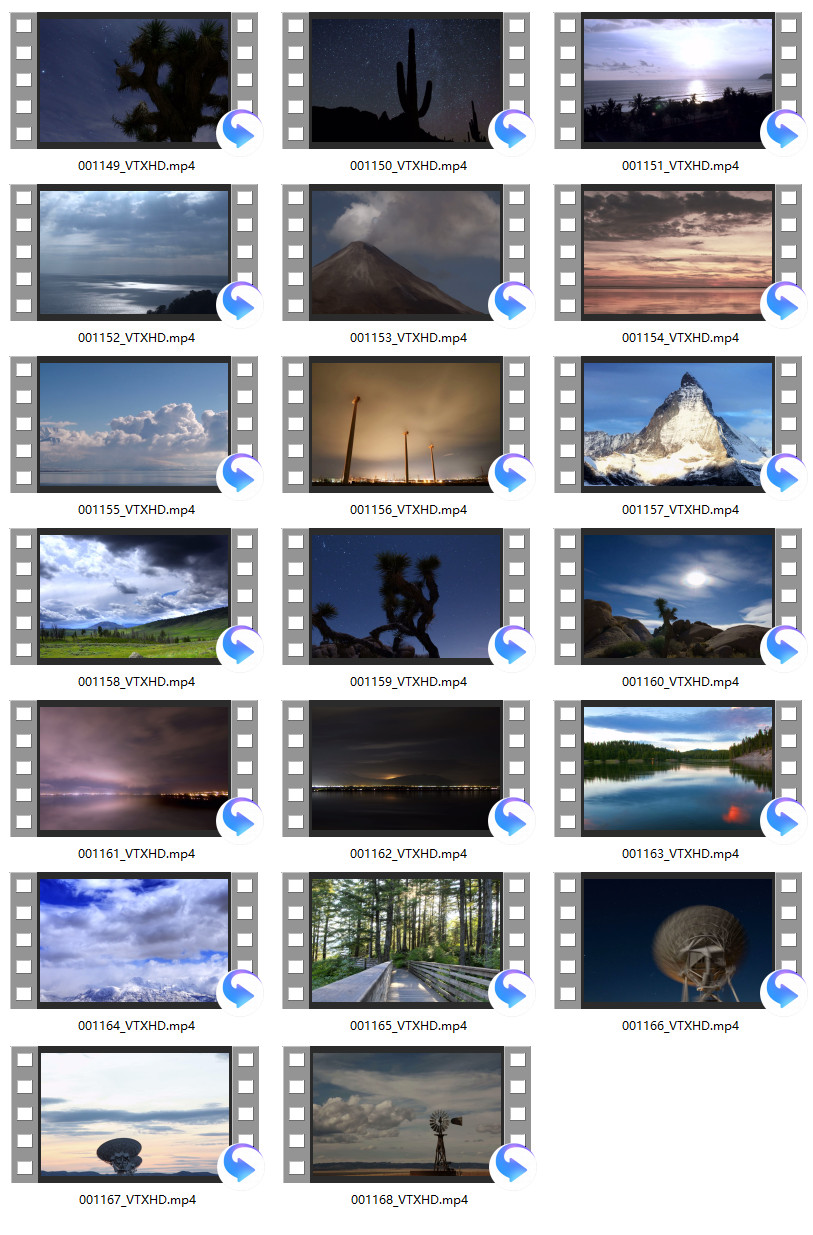Select the 001149_VTXHD.mp4 video thumbnail
The width and height of the screenshot is (813, 1235).
134,80
